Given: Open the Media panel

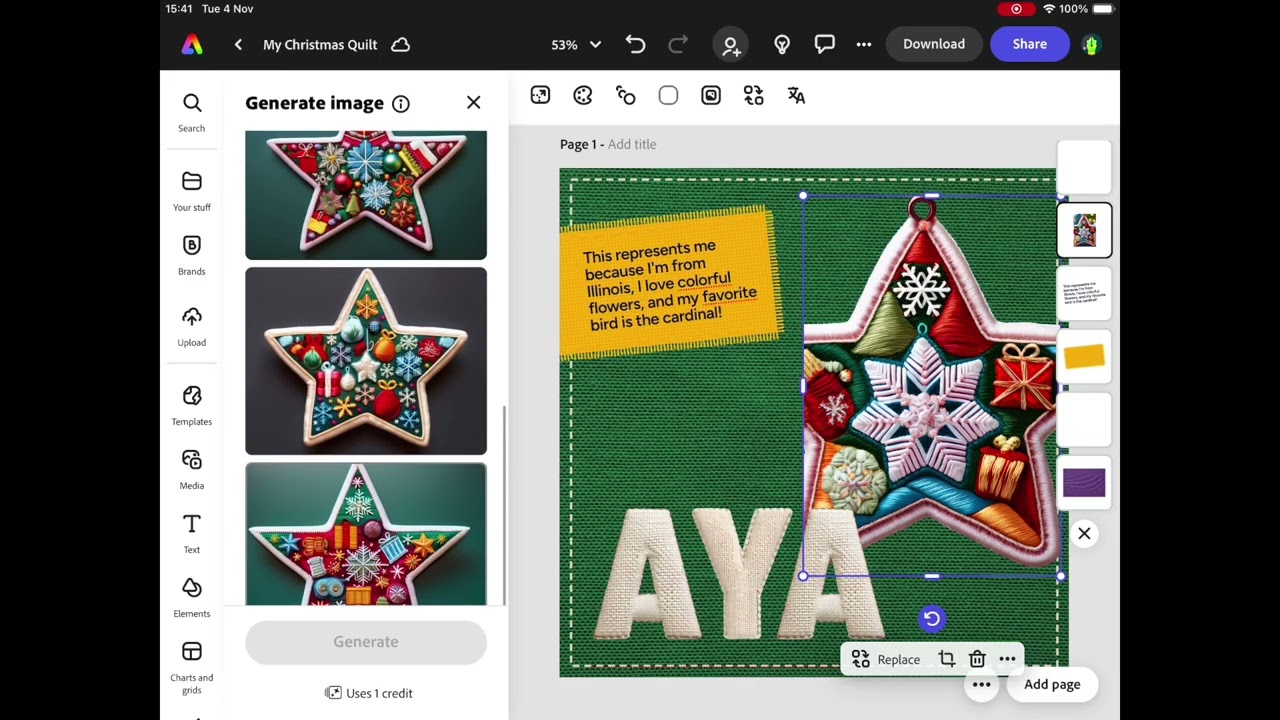Looking at the screenshot, I should point(192,469).
